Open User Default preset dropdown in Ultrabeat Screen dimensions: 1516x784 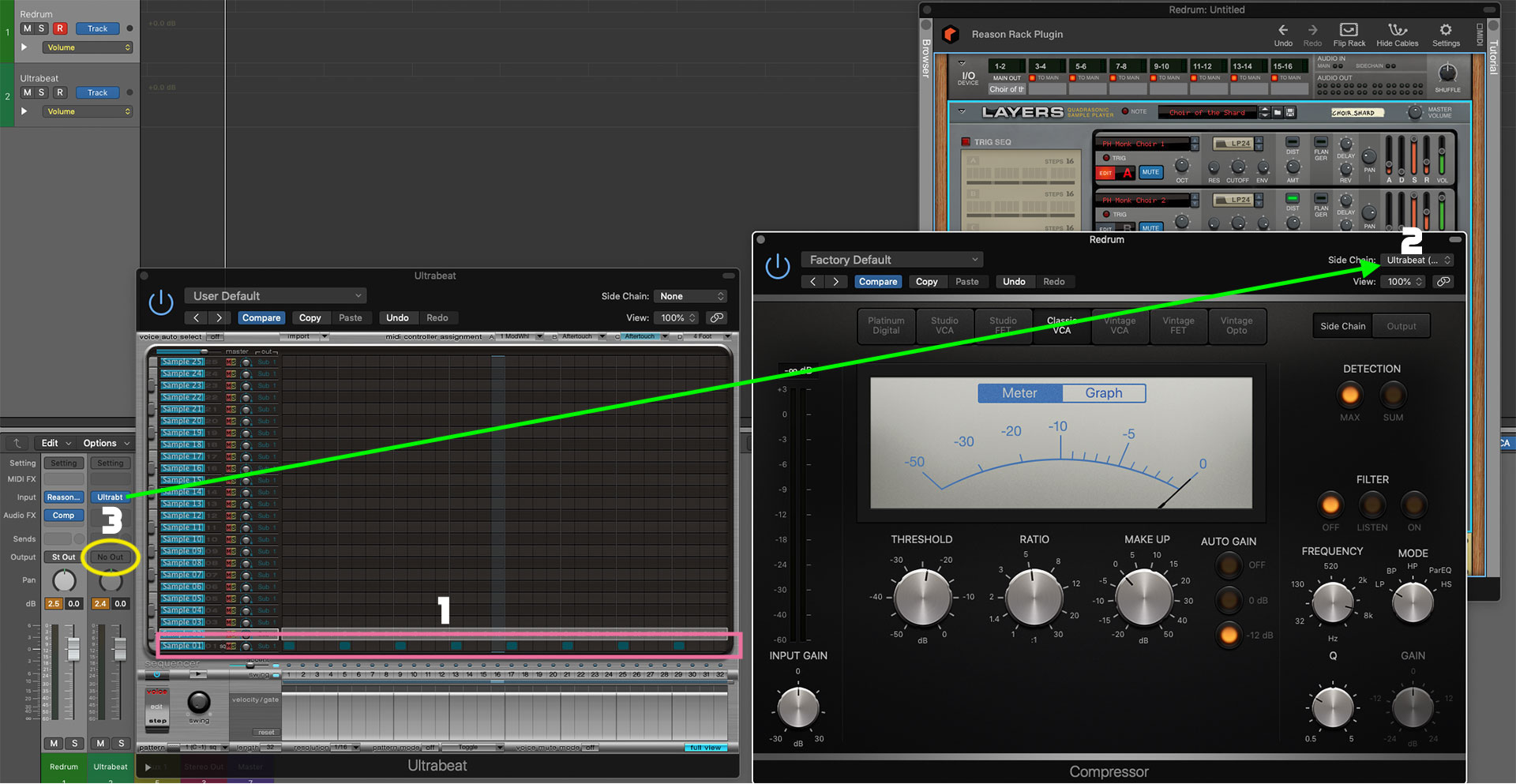pyautogui.click(x=276, y=296)
